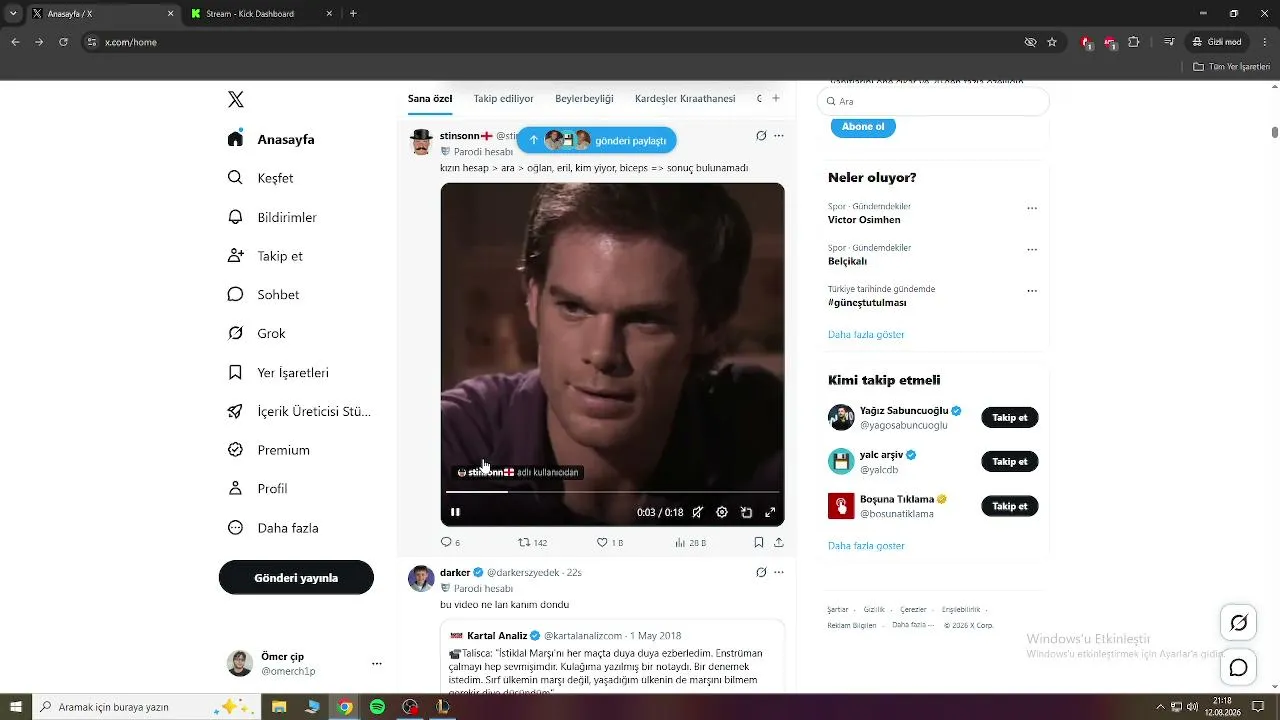Open the Premium page
The width and height of the screenshot is (1280, 720).
click(269, 450)
